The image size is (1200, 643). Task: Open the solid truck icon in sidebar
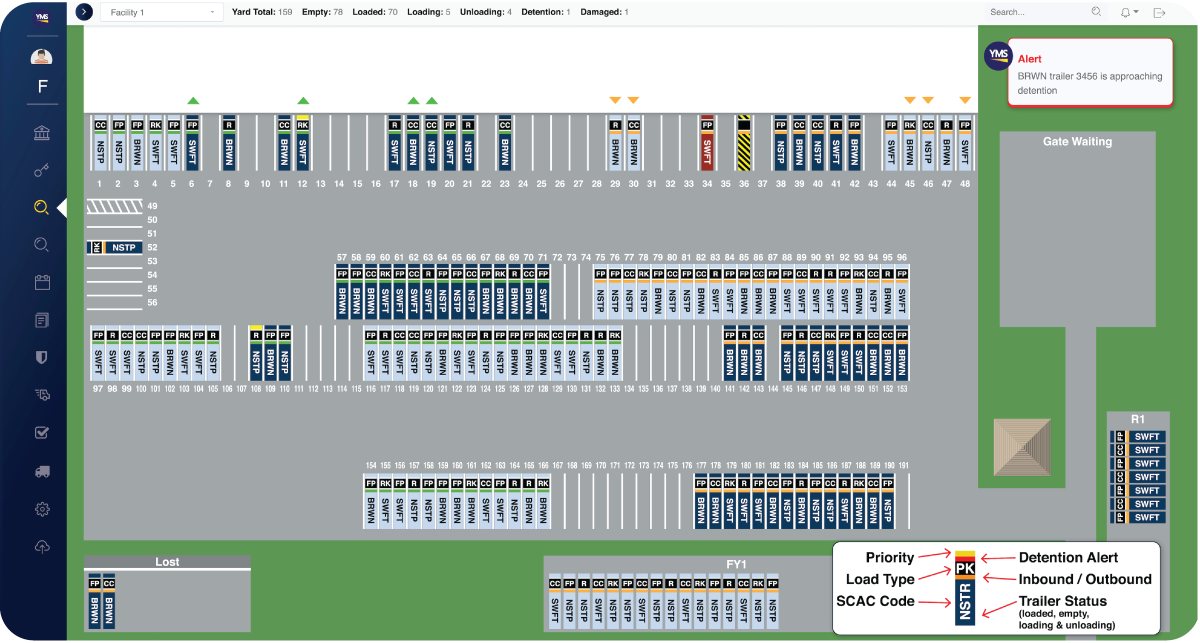(x=42, y=471)
